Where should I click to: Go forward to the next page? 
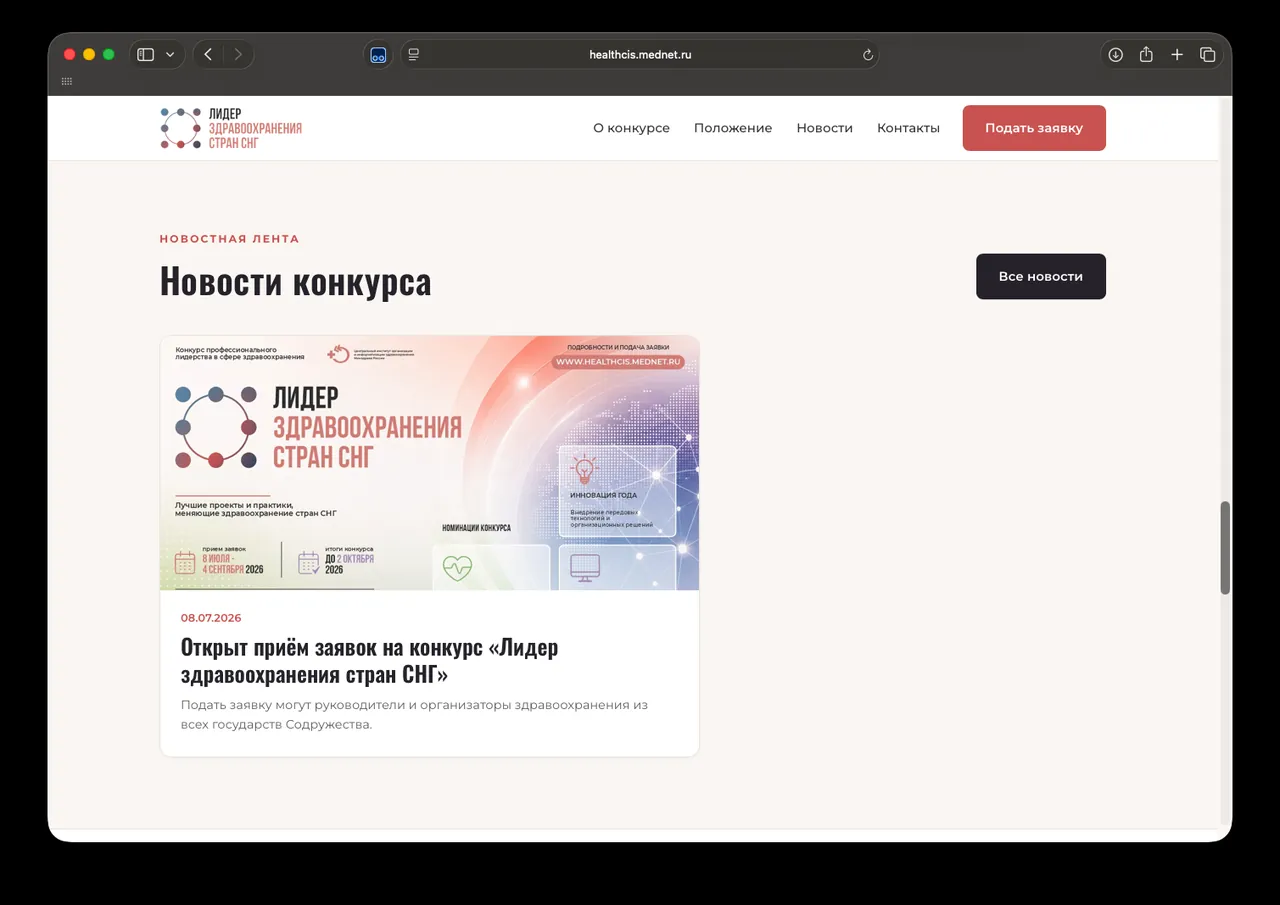click(x=238, y=55)
